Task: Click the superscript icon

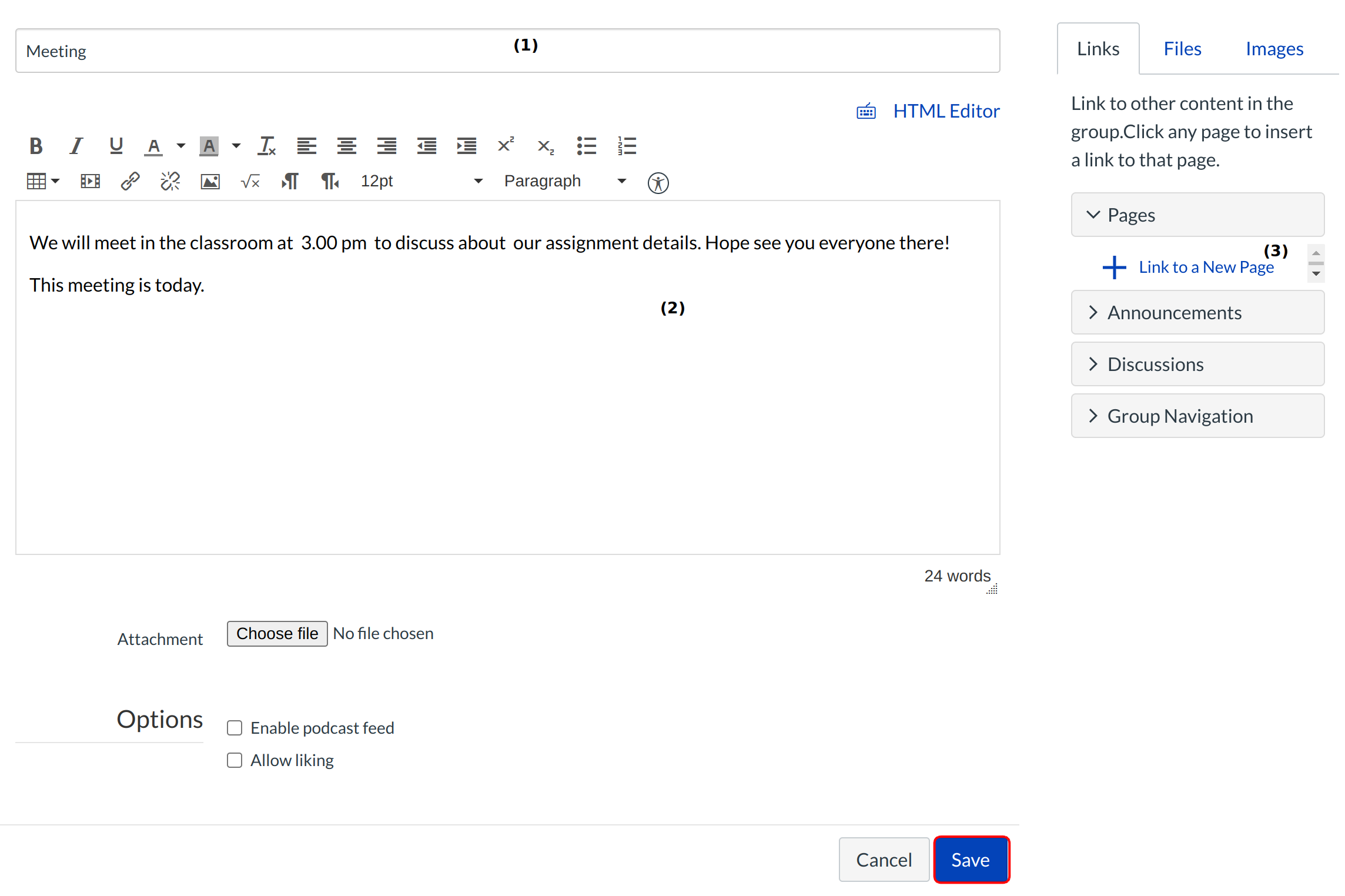Action: (506, 145)
